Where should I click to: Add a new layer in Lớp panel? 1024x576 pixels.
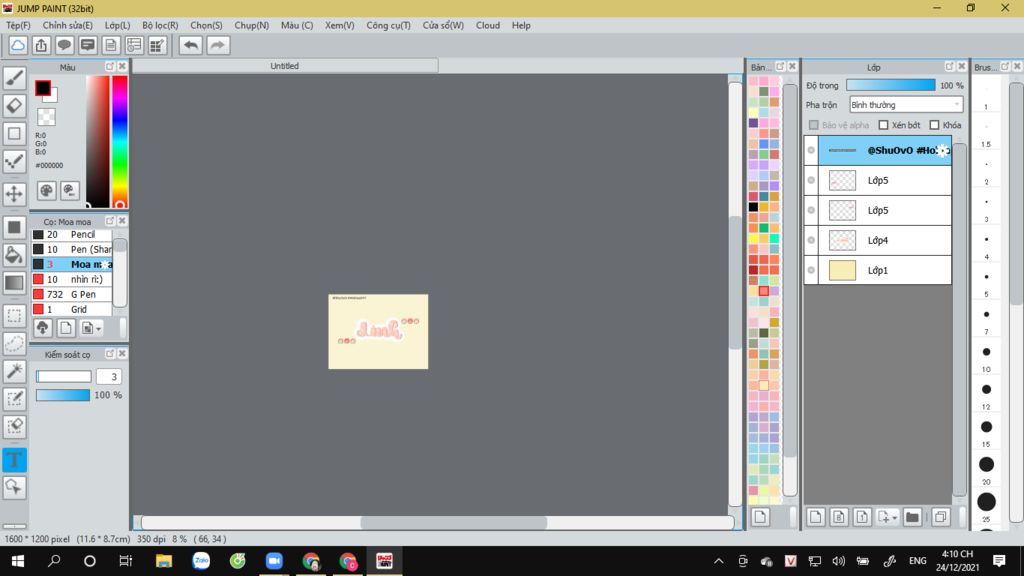pyautogui.click(x=815, y=517)
